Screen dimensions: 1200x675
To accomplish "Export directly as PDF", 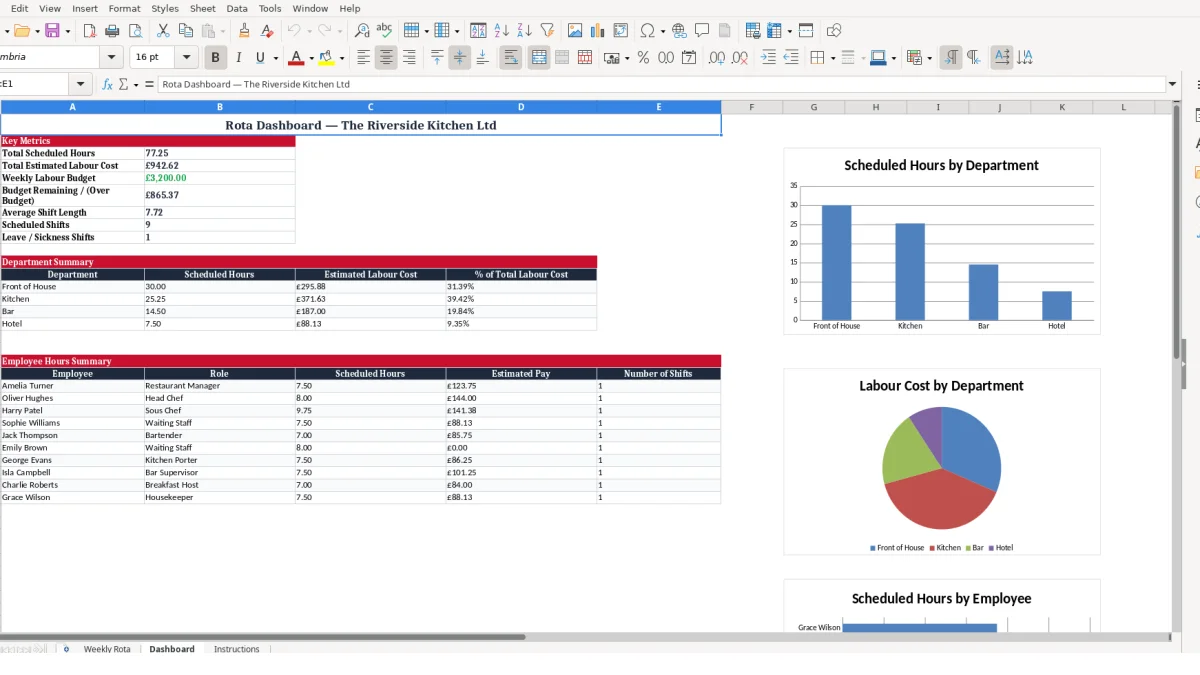I will point(90,31).
